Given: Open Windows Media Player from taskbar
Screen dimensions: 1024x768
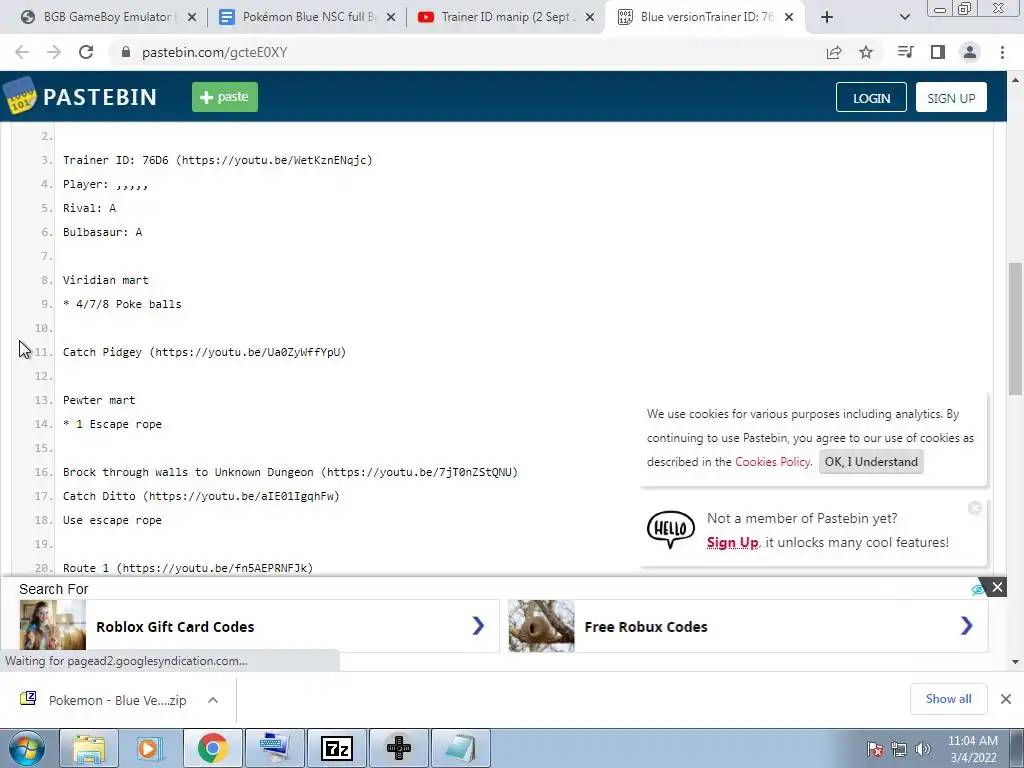Looking at the screenshot, I should [150, 748].
